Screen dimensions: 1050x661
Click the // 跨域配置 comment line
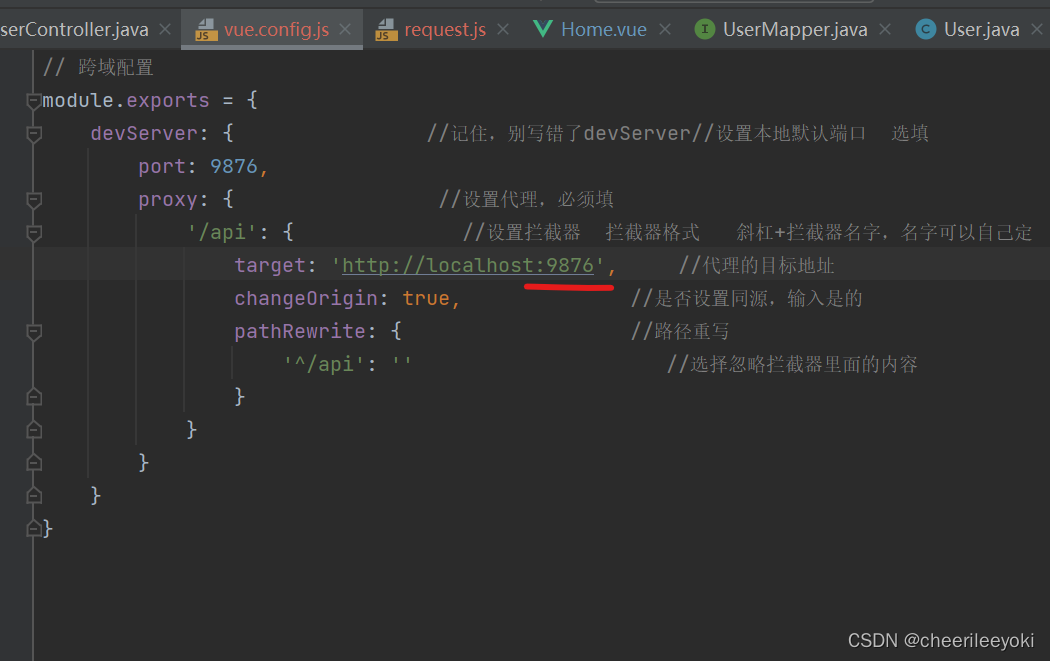point(98,67)
